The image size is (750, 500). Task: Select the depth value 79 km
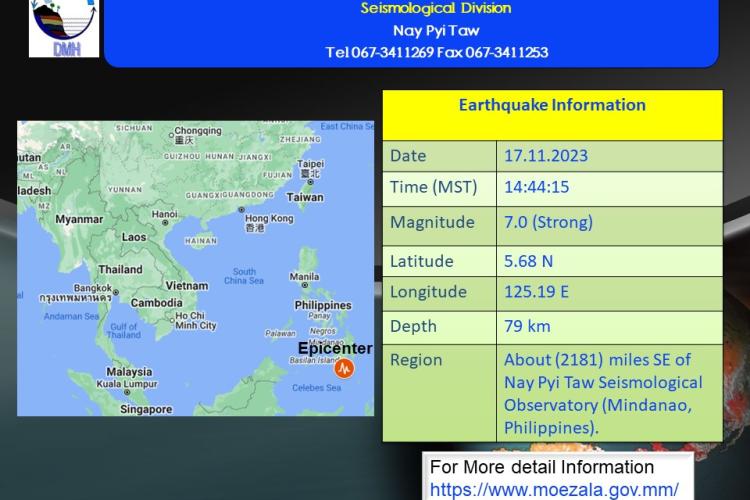pyautogui.click(x=527, y=326)
